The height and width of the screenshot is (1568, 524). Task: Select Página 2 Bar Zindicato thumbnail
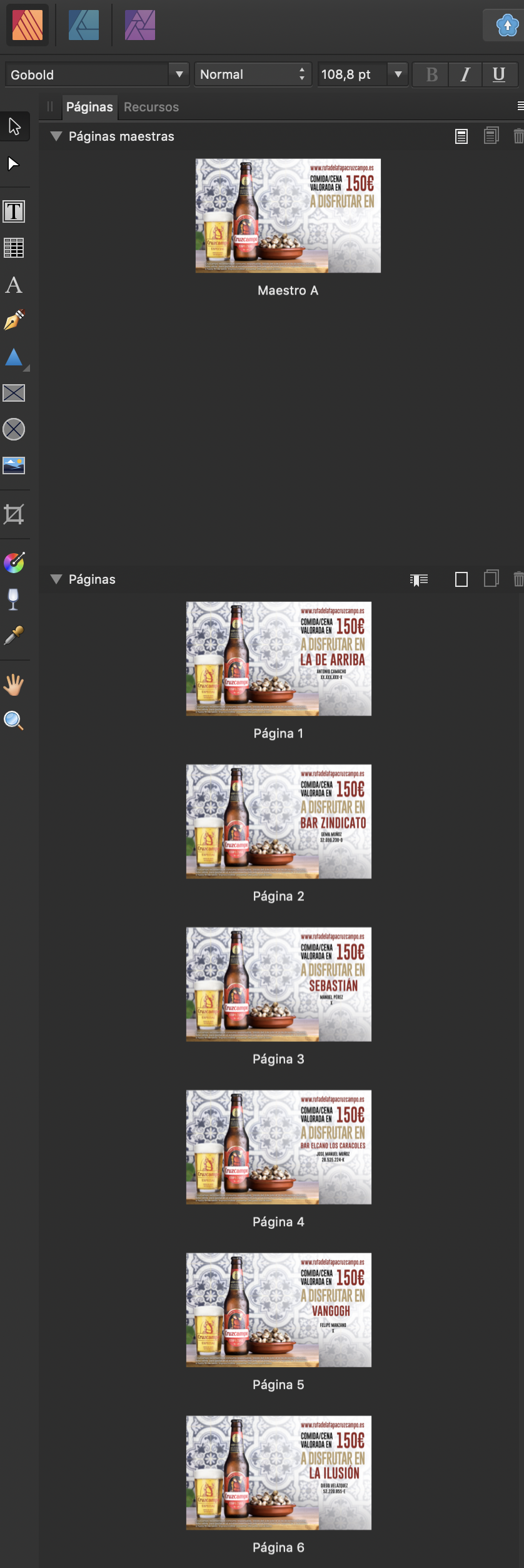(x=279, y=821)
